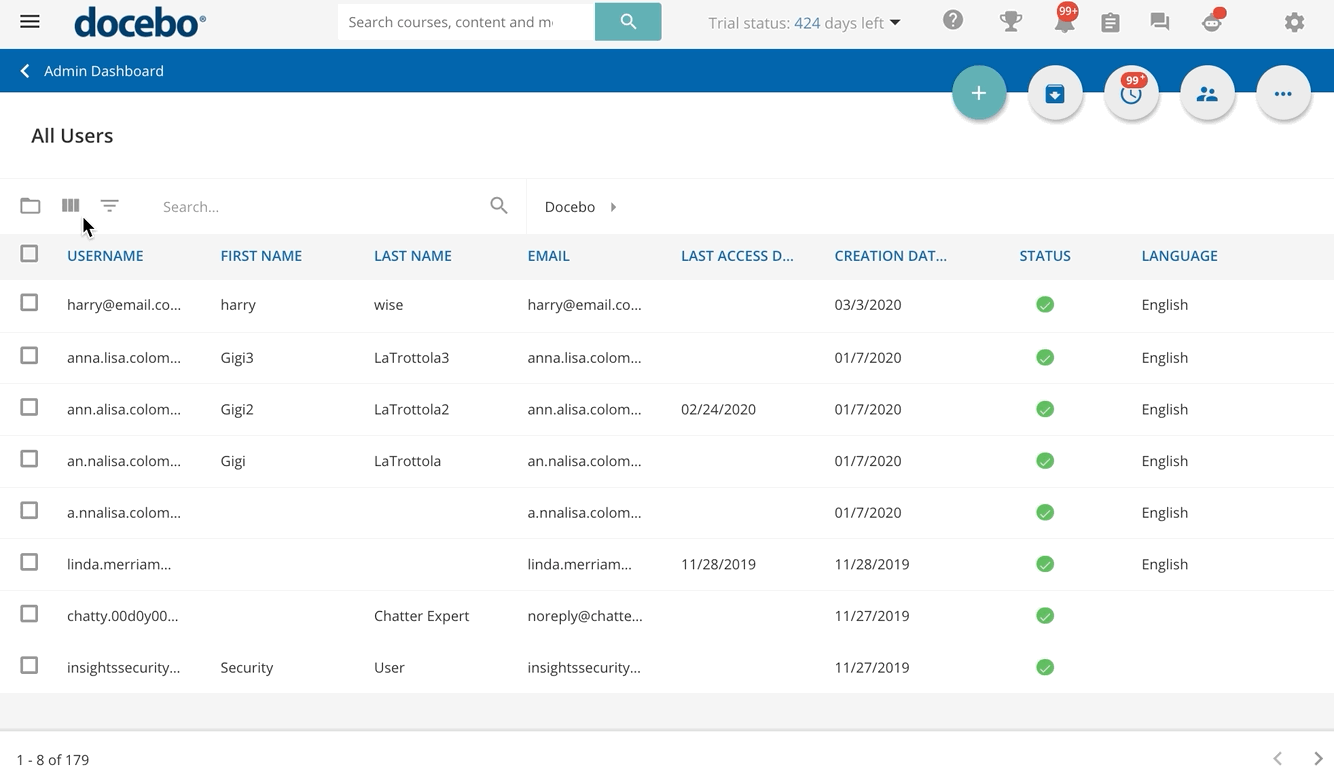The width and height of the screenshot is (1334, 780).
Task: Click the 1 - 8 of 179 counter
Action: click(53, 760)
